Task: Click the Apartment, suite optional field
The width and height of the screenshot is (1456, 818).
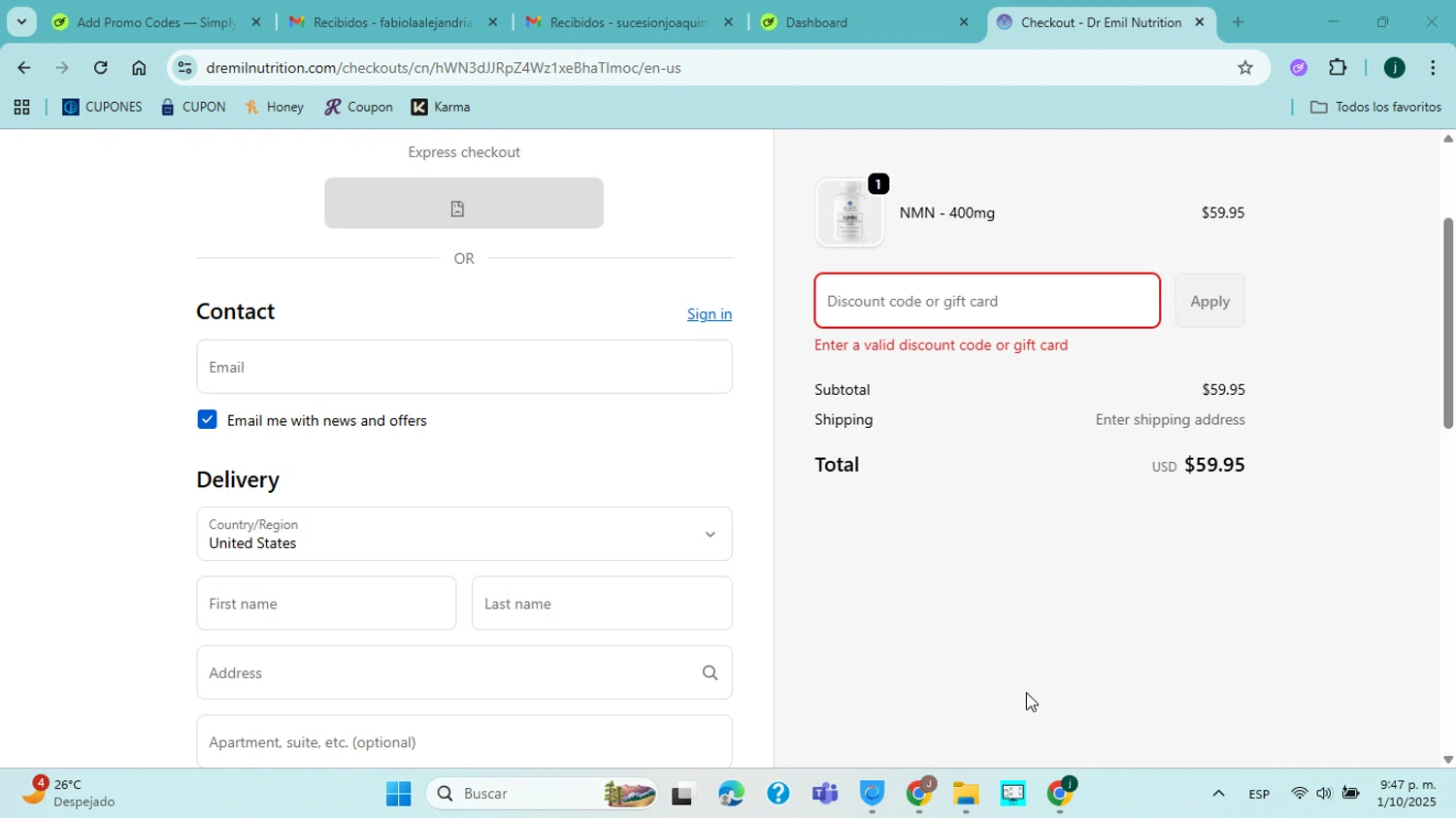Action: [x=464, y=741]
